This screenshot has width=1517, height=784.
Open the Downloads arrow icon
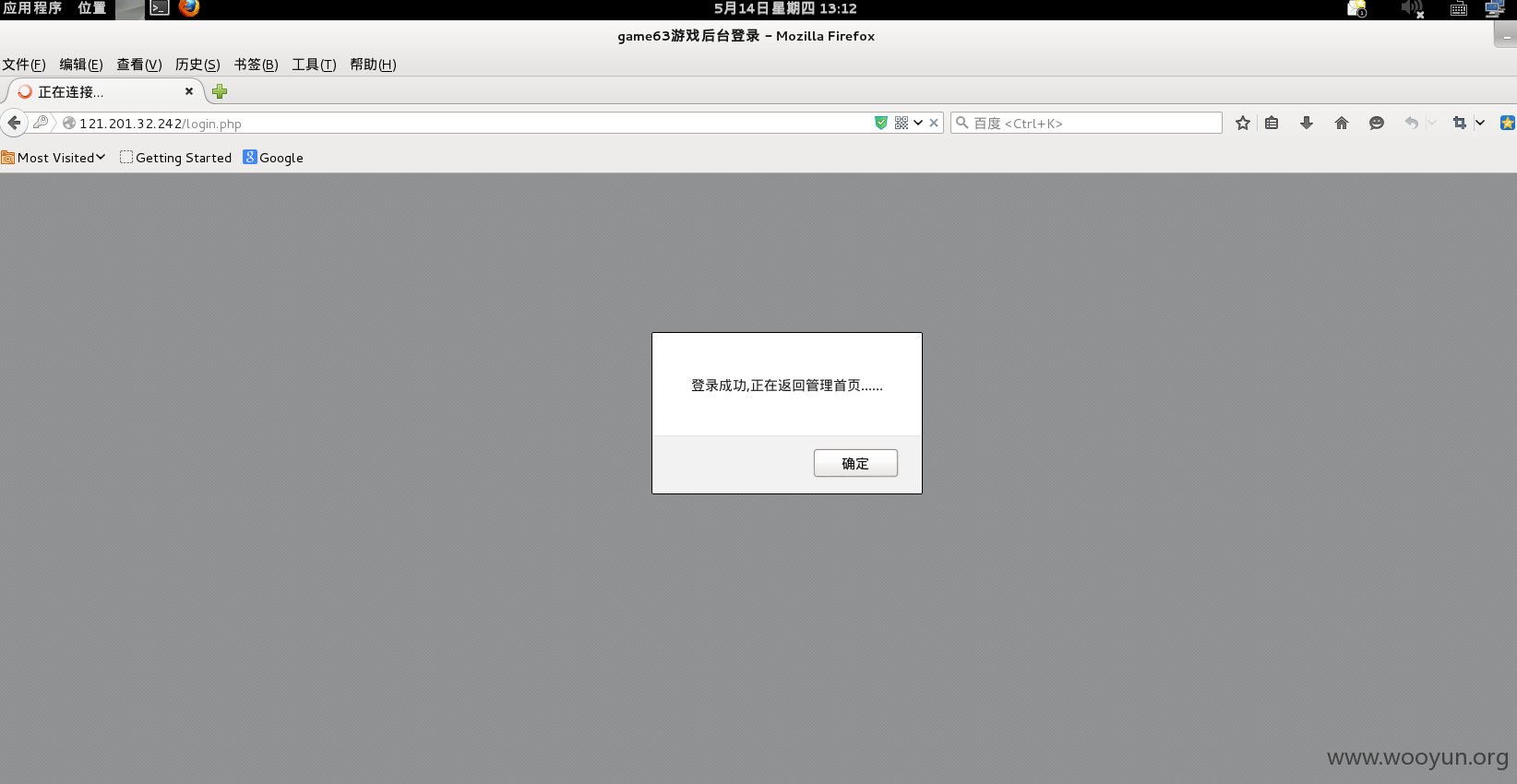1307,123
